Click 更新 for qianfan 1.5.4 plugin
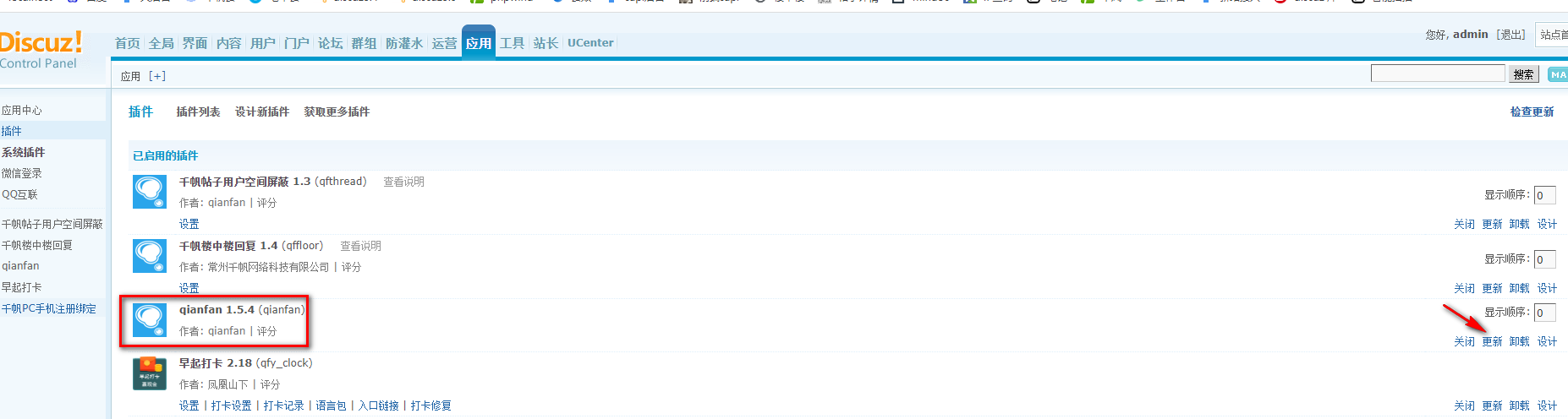This screenshot has height=419, width=1568. pyautogui.click(x=1493, y=341)
